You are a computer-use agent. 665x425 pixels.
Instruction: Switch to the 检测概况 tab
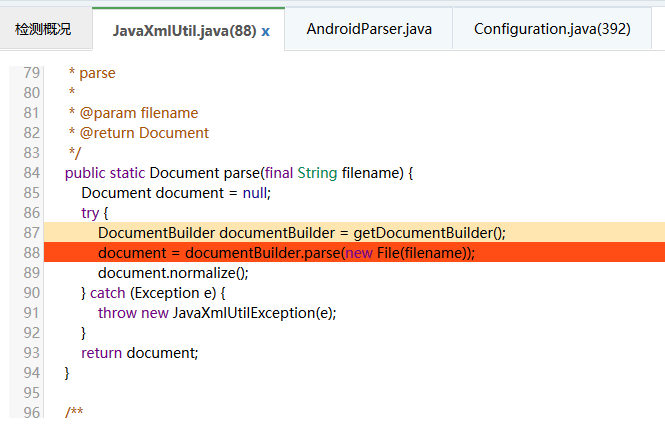(x=43, y=29)
